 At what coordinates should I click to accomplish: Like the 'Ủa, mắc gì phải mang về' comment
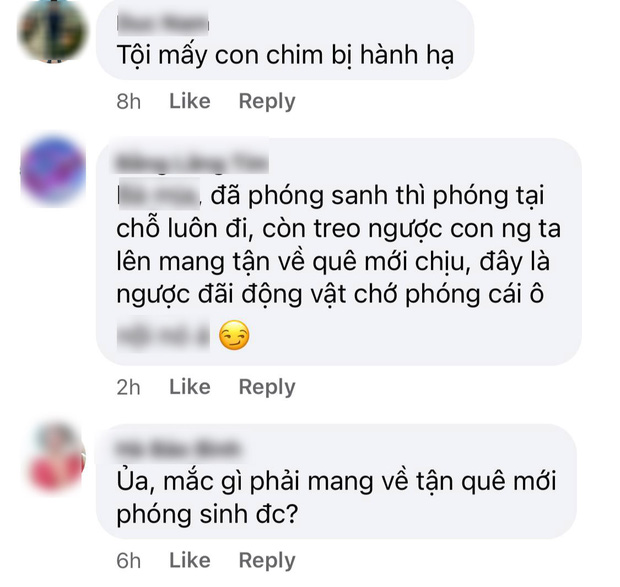tap(190, 560)
